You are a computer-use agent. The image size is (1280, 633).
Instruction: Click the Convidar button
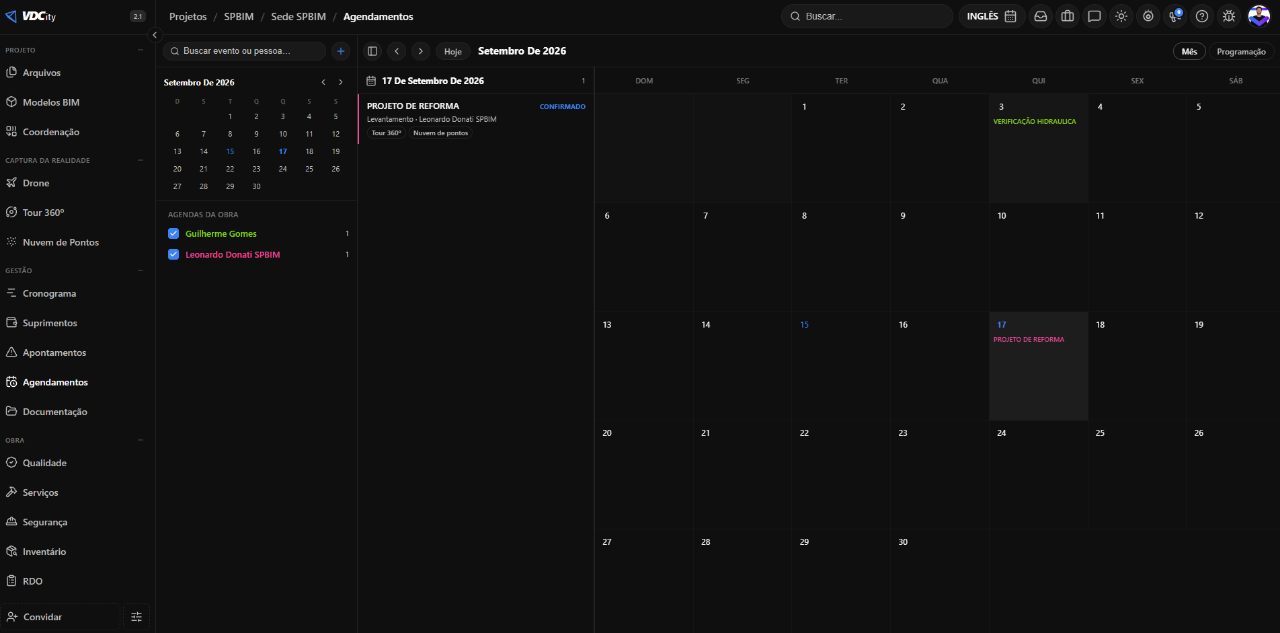click(x=62, y=617)
